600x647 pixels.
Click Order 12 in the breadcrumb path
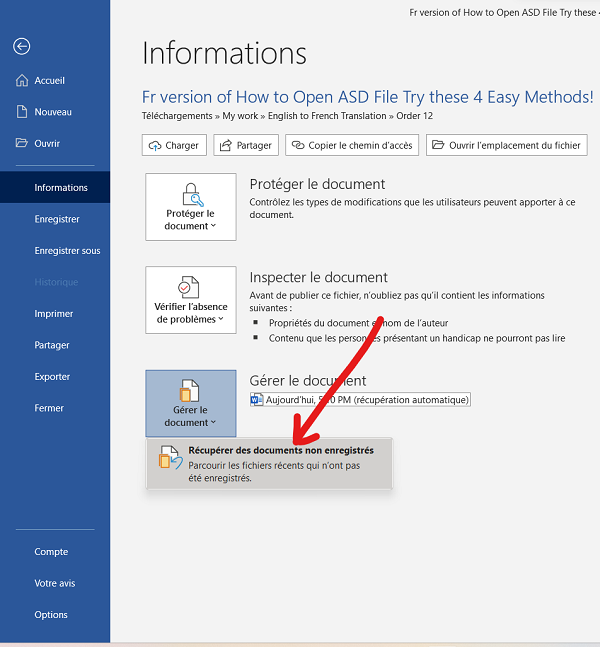pos(414,116)
